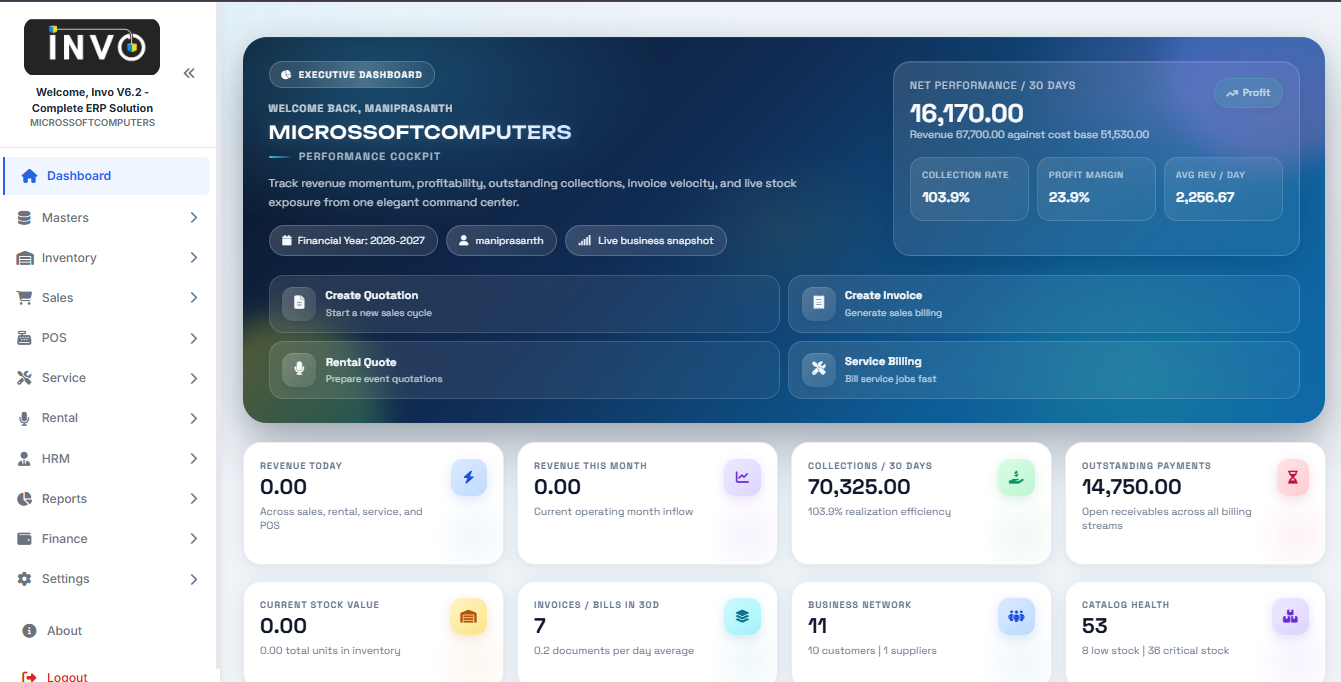Expand Masters submenu chevron
This screenshot has height=682, width=1341.
tap(193, 218)
